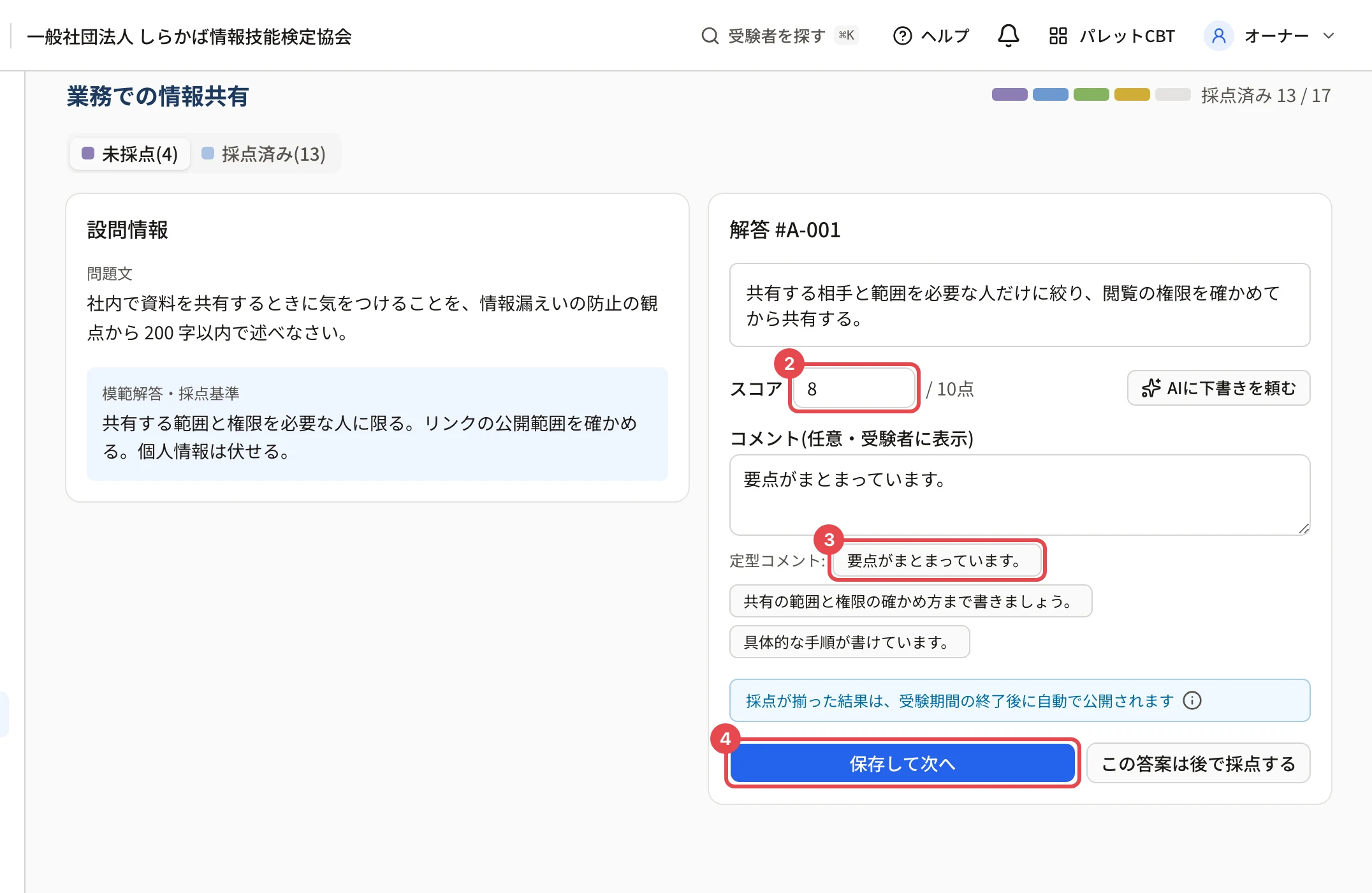
Task: Click the blue progress segment
Action: pos(1050,94)
